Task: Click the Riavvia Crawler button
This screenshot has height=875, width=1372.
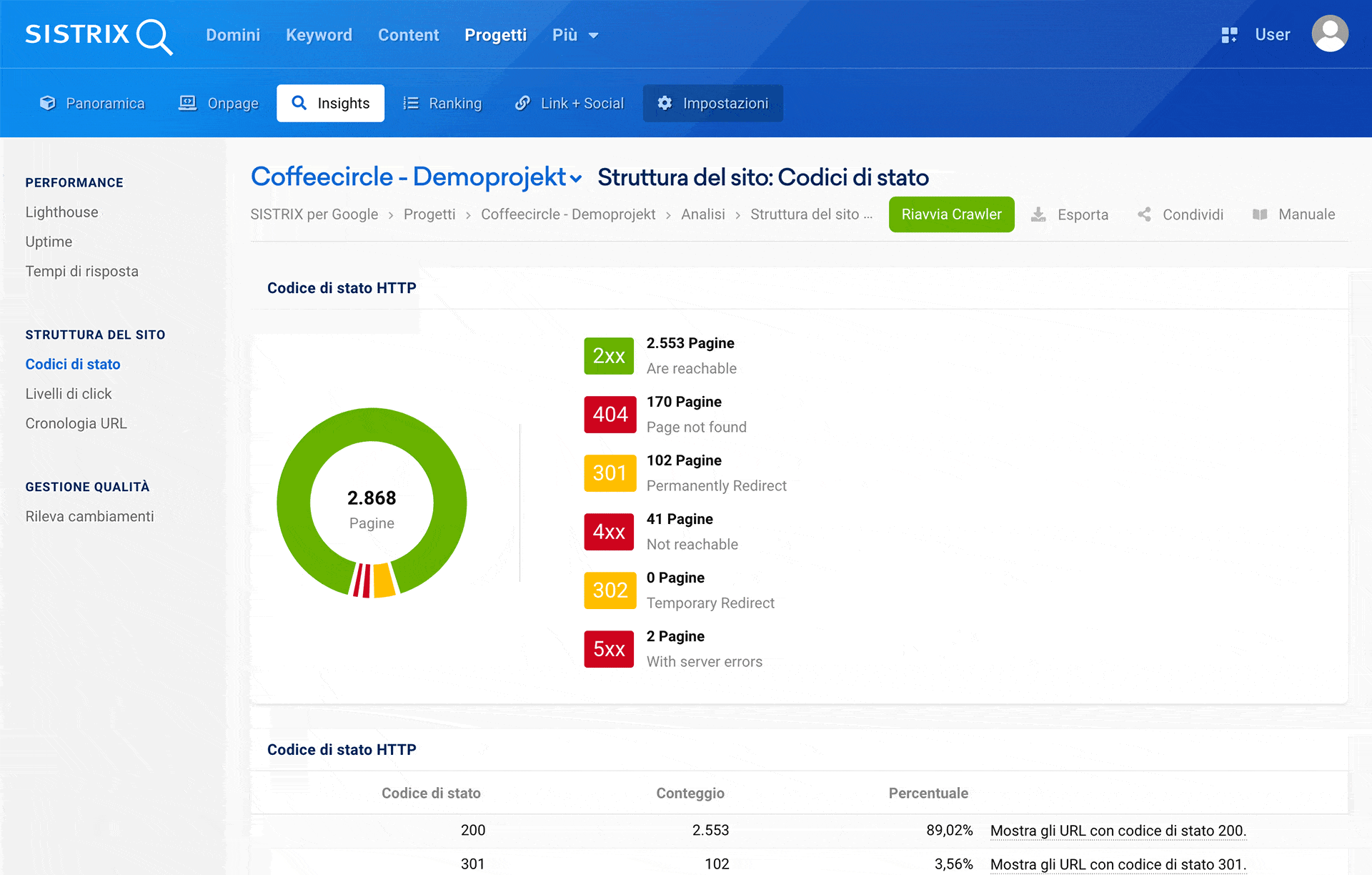Action: [952, 214]
